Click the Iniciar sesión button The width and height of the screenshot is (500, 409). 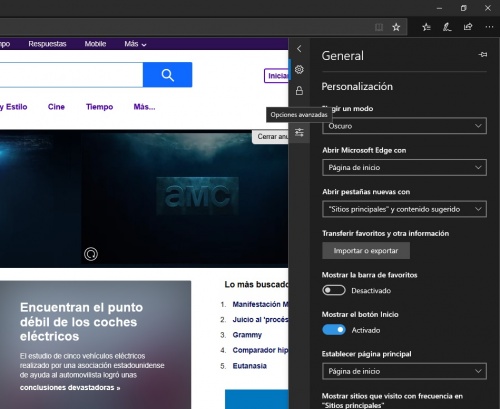tap(276, 76)
